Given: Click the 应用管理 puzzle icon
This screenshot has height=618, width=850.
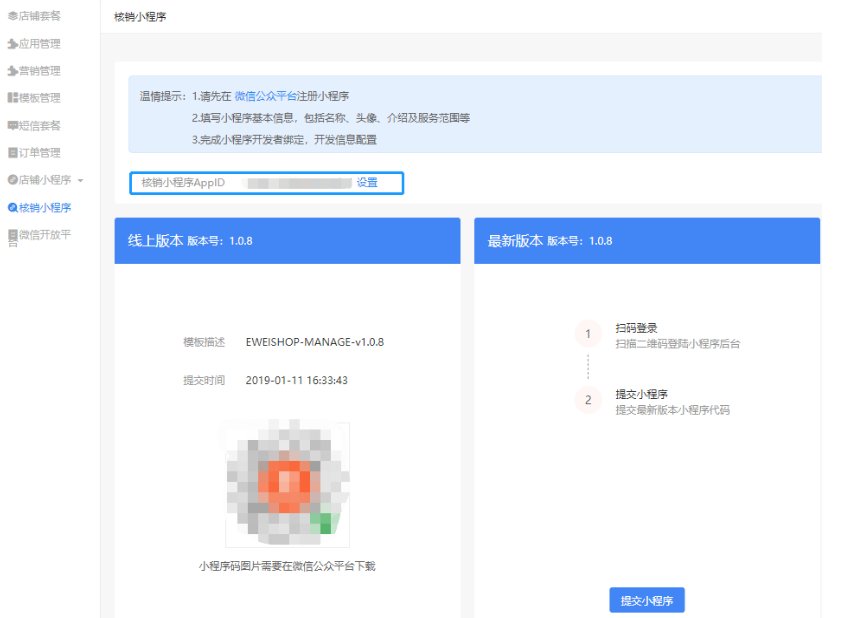Looking at the screenshot, I should [12, 44].
